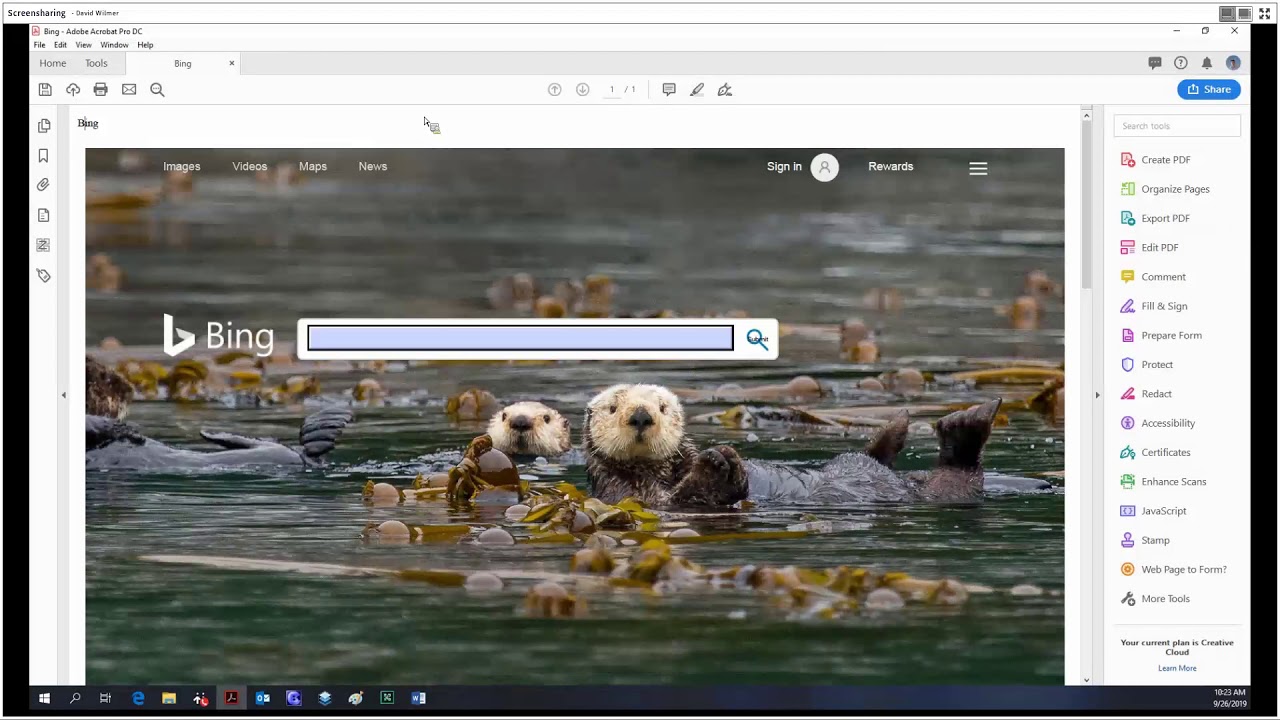Collapse the right tools pane arrow
Viewport: 1280px width, 720px height.
1097,395
